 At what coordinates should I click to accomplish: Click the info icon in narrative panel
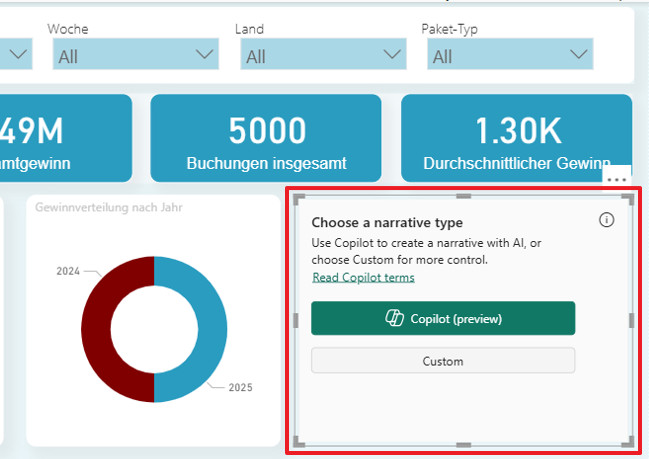(x=606, y=220)
